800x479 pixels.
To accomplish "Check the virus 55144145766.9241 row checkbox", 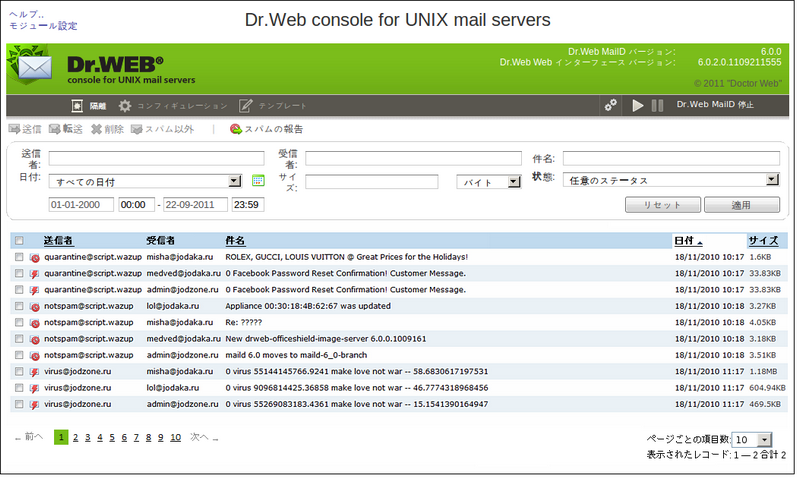I will click(19, 371).
